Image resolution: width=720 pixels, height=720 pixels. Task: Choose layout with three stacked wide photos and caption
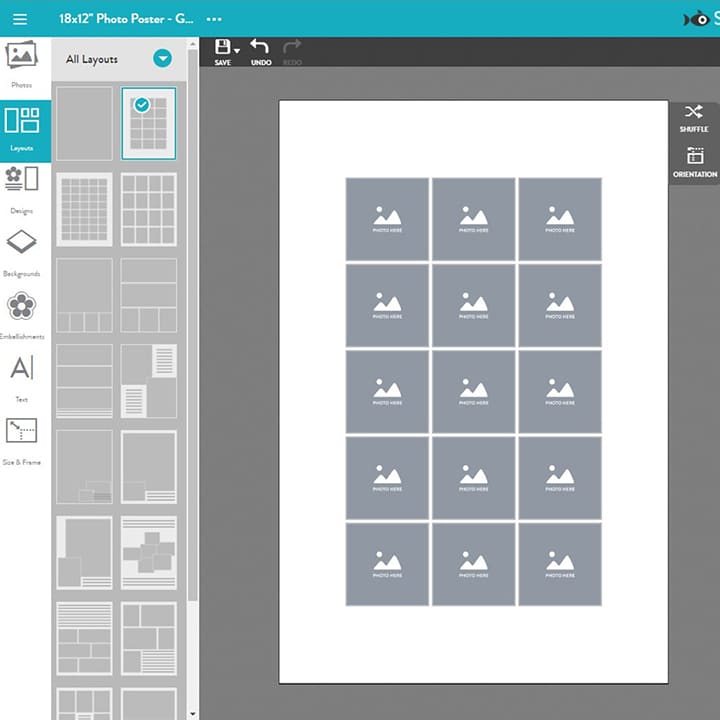point(84,381)
